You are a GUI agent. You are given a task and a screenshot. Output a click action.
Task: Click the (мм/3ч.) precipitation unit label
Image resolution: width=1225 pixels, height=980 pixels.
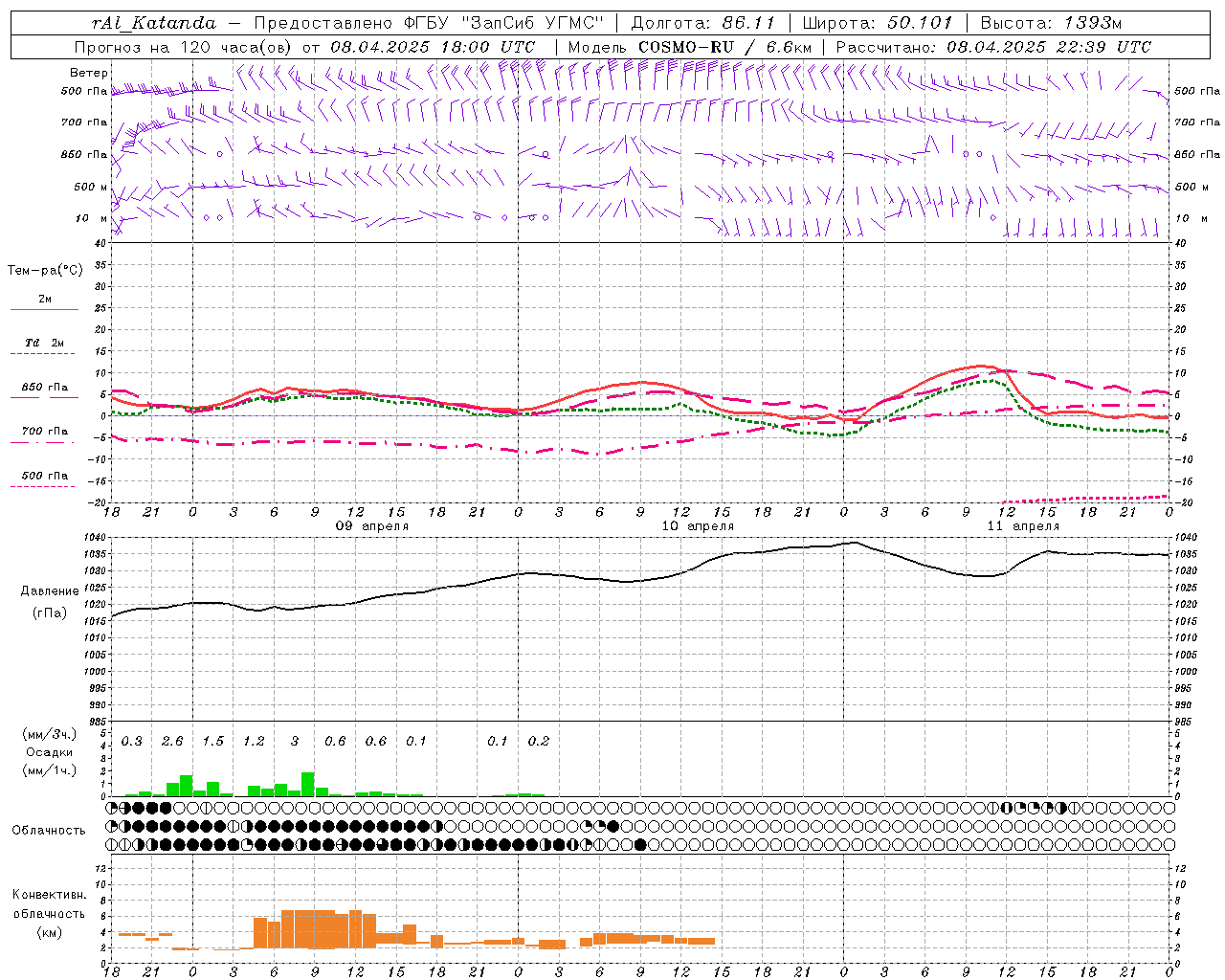coord(49,734)
